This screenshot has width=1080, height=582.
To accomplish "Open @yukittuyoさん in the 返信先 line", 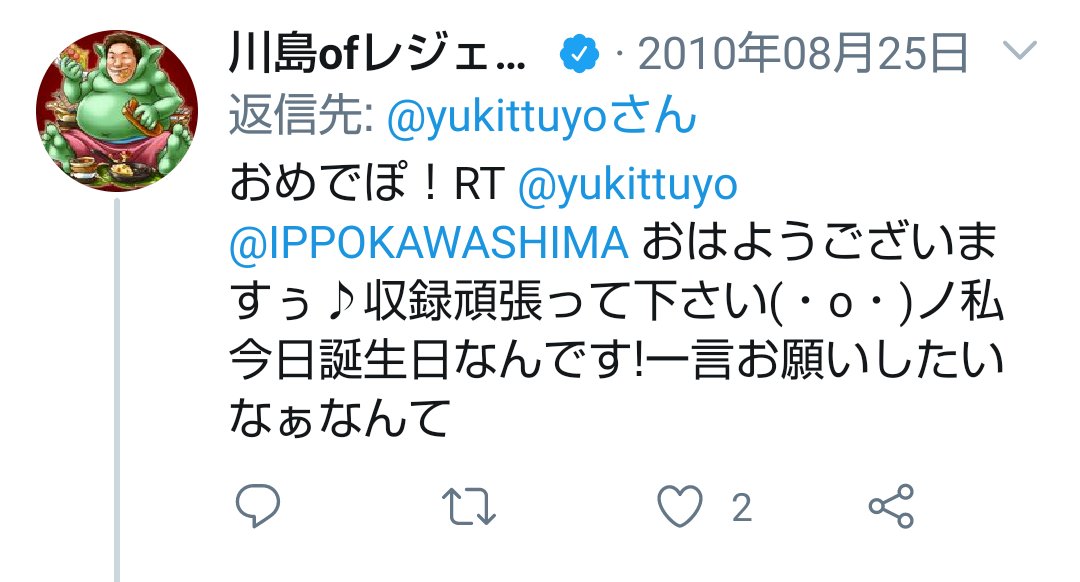I will click(542, 116).
